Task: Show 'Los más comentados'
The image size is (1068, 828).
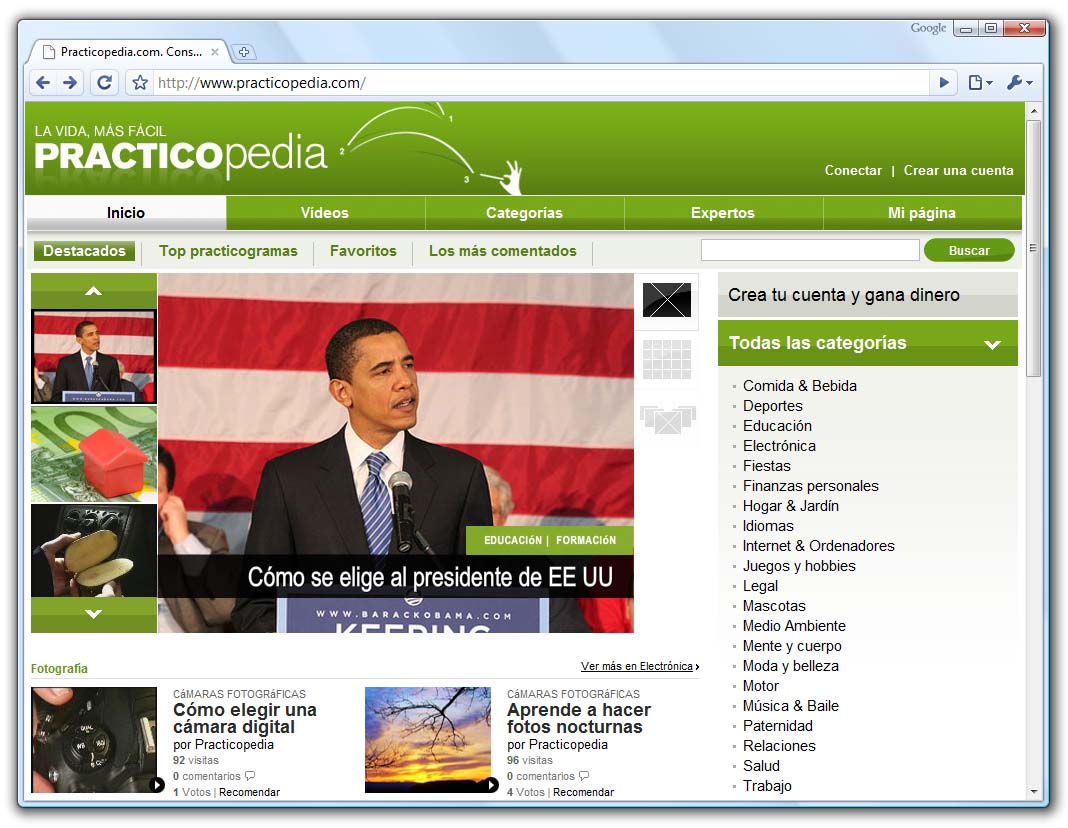Action: pyautogui.click(x=503, y=251)
